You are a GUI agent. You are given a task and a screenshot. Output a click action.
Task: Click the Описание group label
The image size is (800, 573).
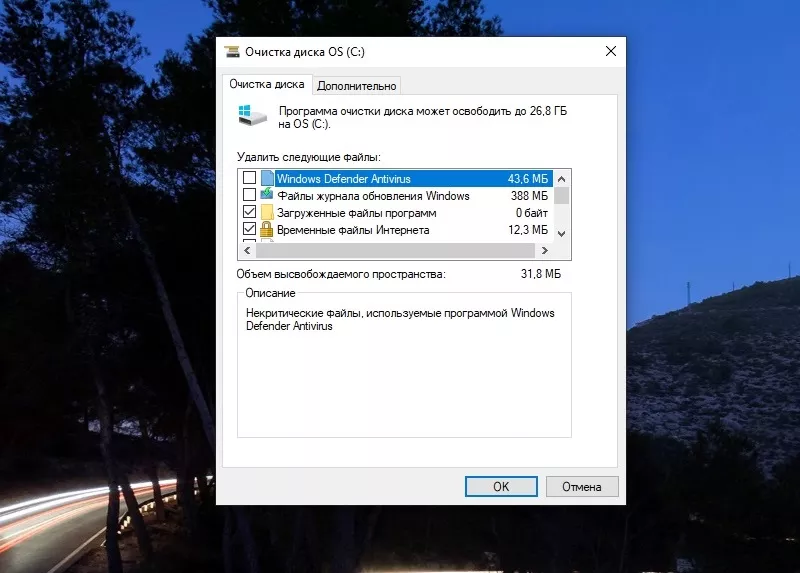(x=270, y=293)
